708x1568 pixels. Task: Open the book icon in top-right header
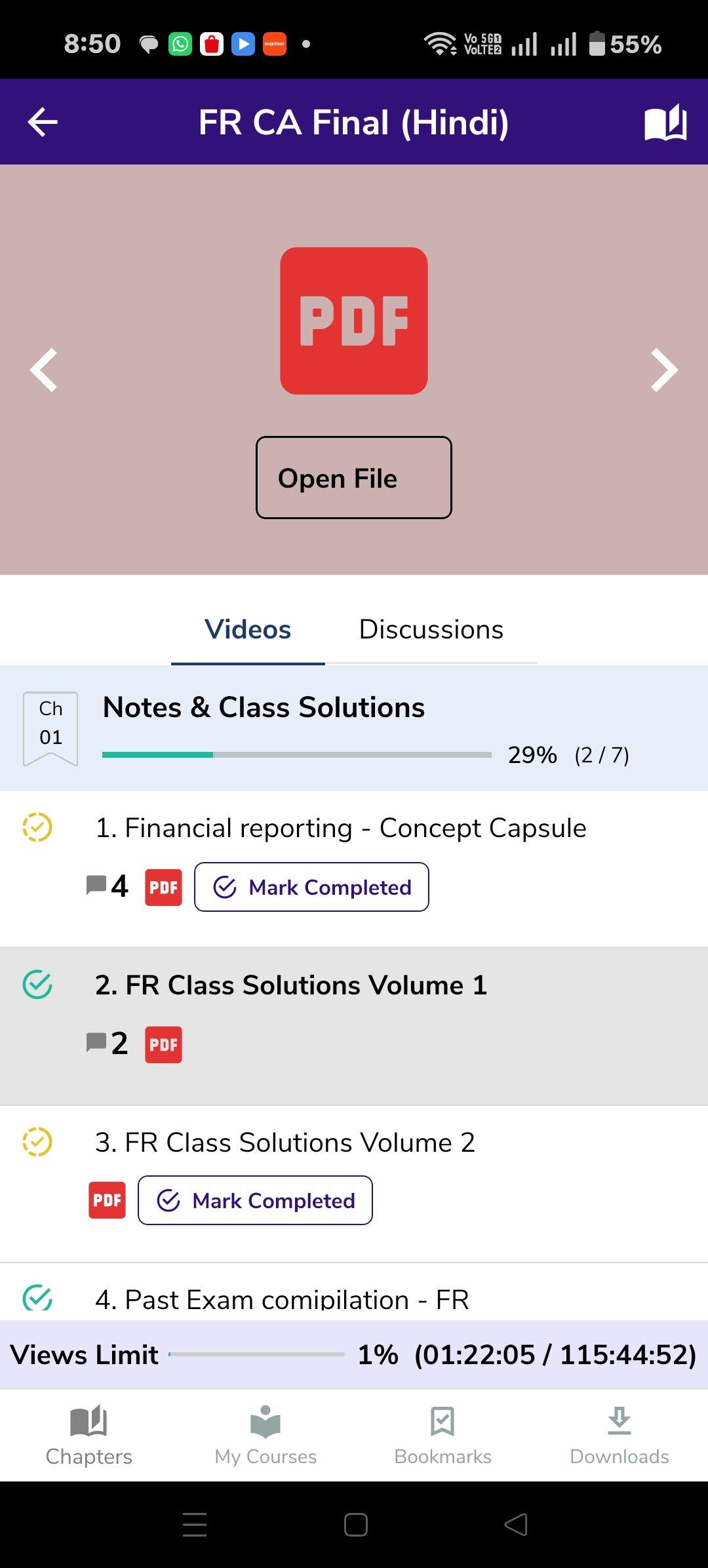click(665, 122)
